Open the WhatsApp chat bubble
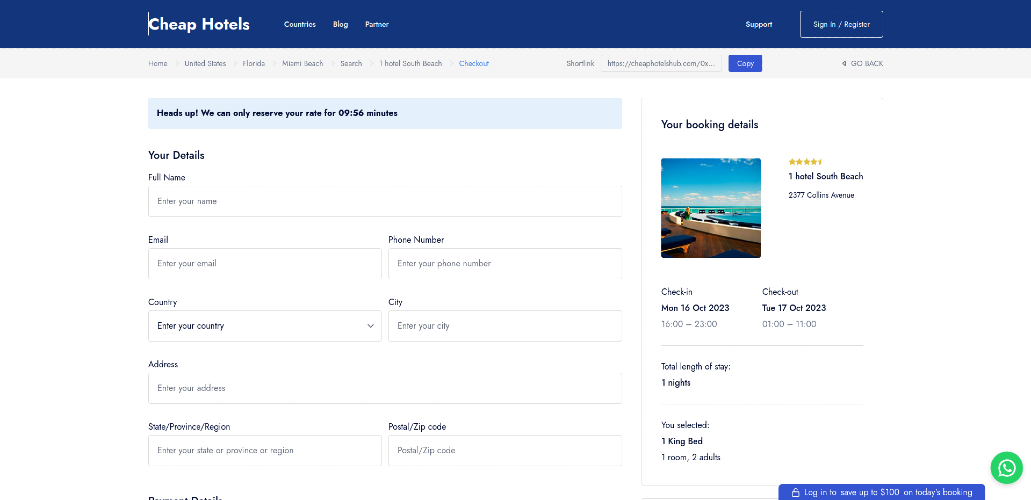1031x500 pixels. (x=1007, y=468)
